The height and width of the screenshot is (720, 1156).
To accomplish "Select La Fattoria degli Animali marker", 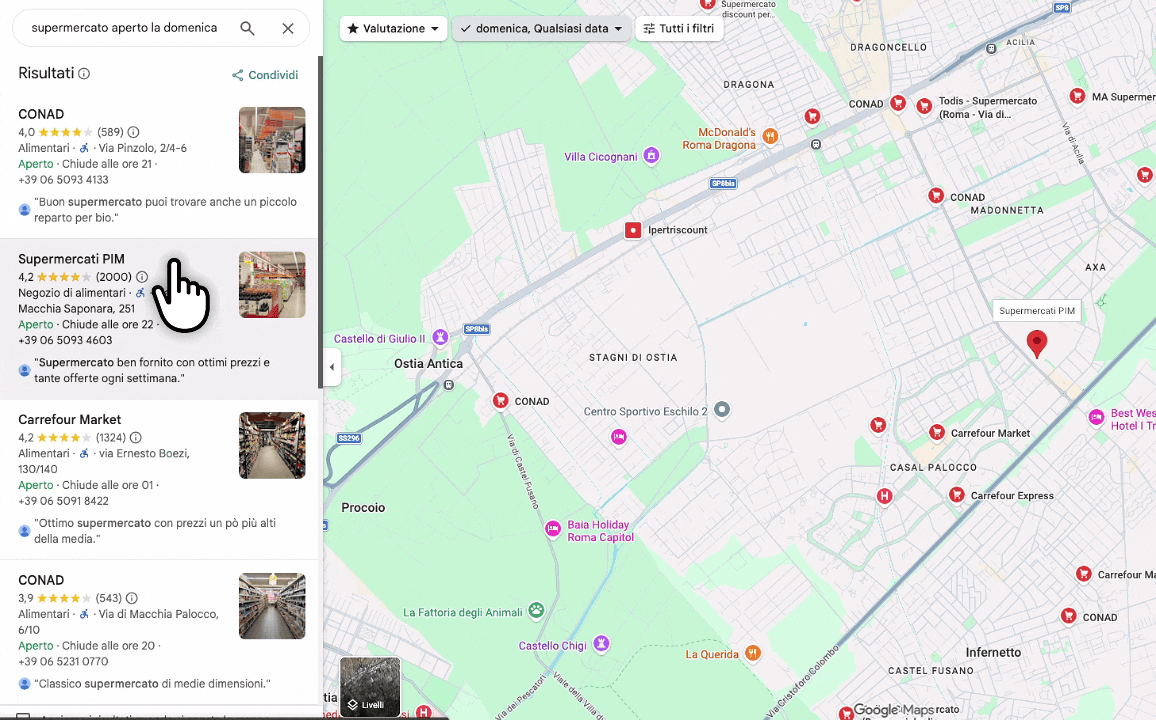I will pyautogui.click(x=536, y=610).
